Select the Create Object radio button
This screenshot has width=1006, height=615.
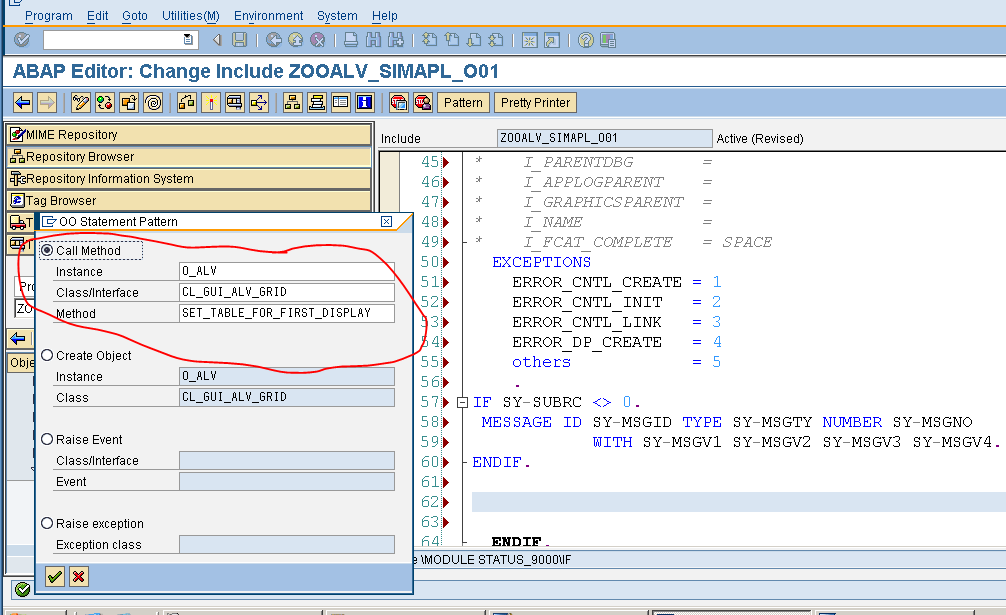click(47, 355)
